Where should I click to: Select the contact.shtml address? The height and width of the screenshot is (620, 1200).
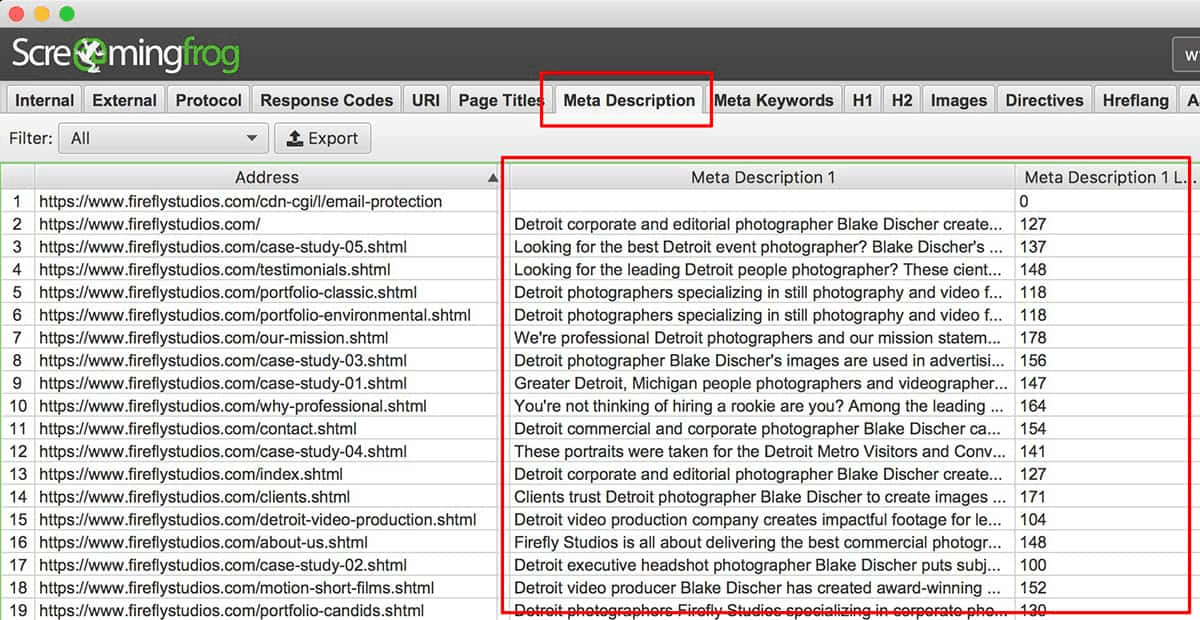197,429
